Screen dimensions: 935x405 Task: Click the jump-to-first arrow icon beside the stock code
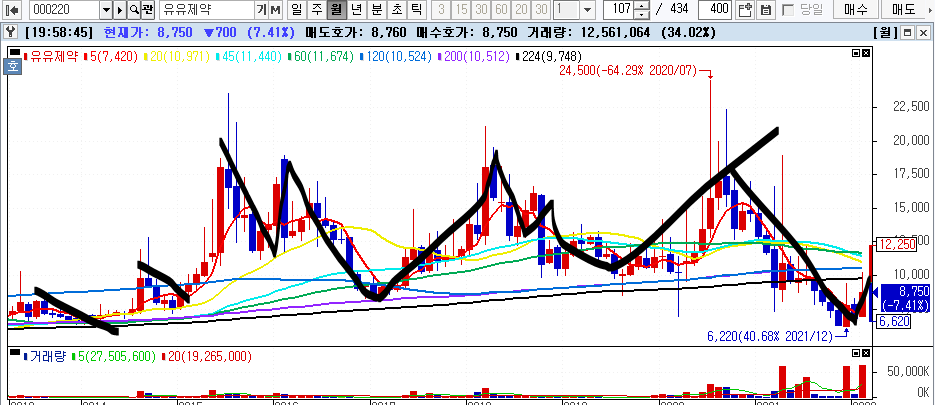(x=11, y=10)
